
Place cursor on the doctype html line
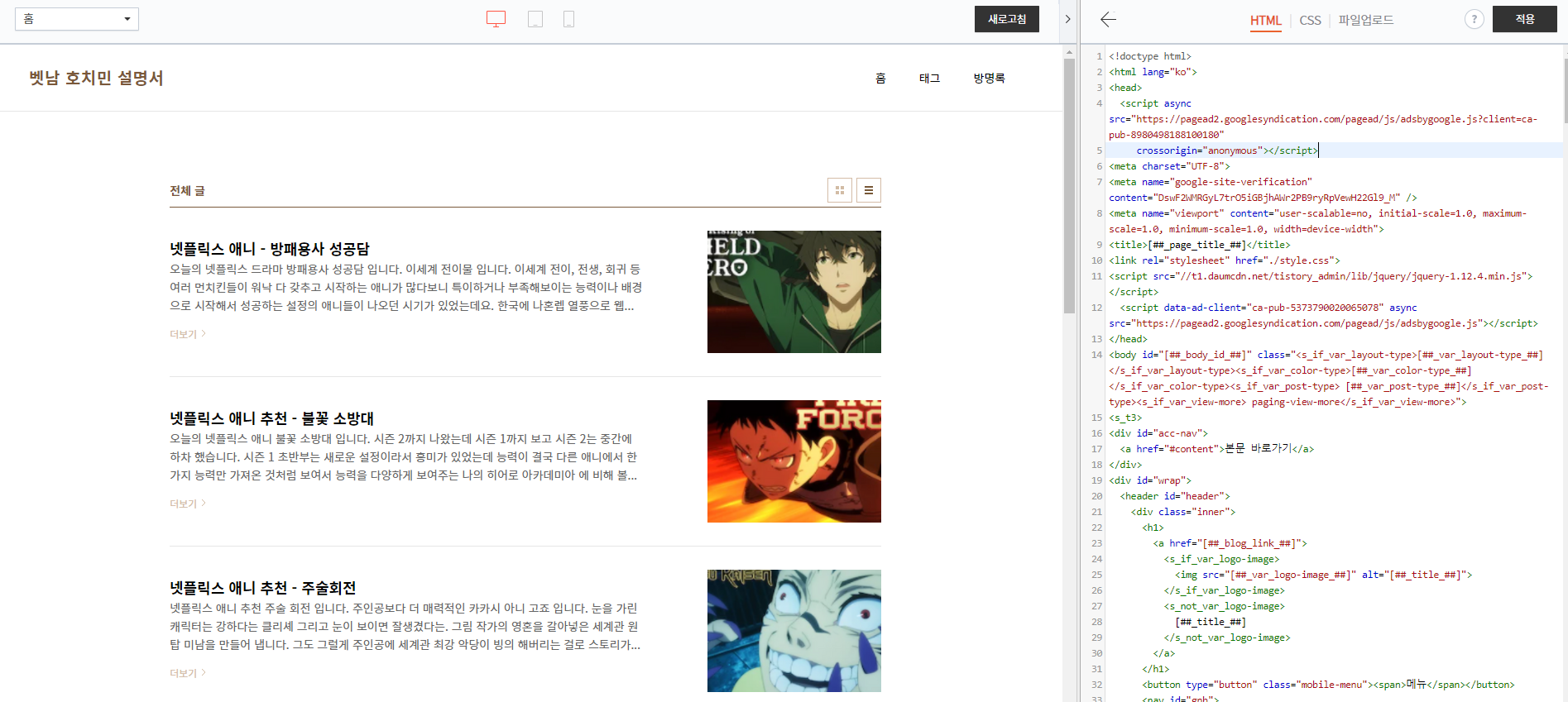pyautogui.click(x=1150, y=56)
